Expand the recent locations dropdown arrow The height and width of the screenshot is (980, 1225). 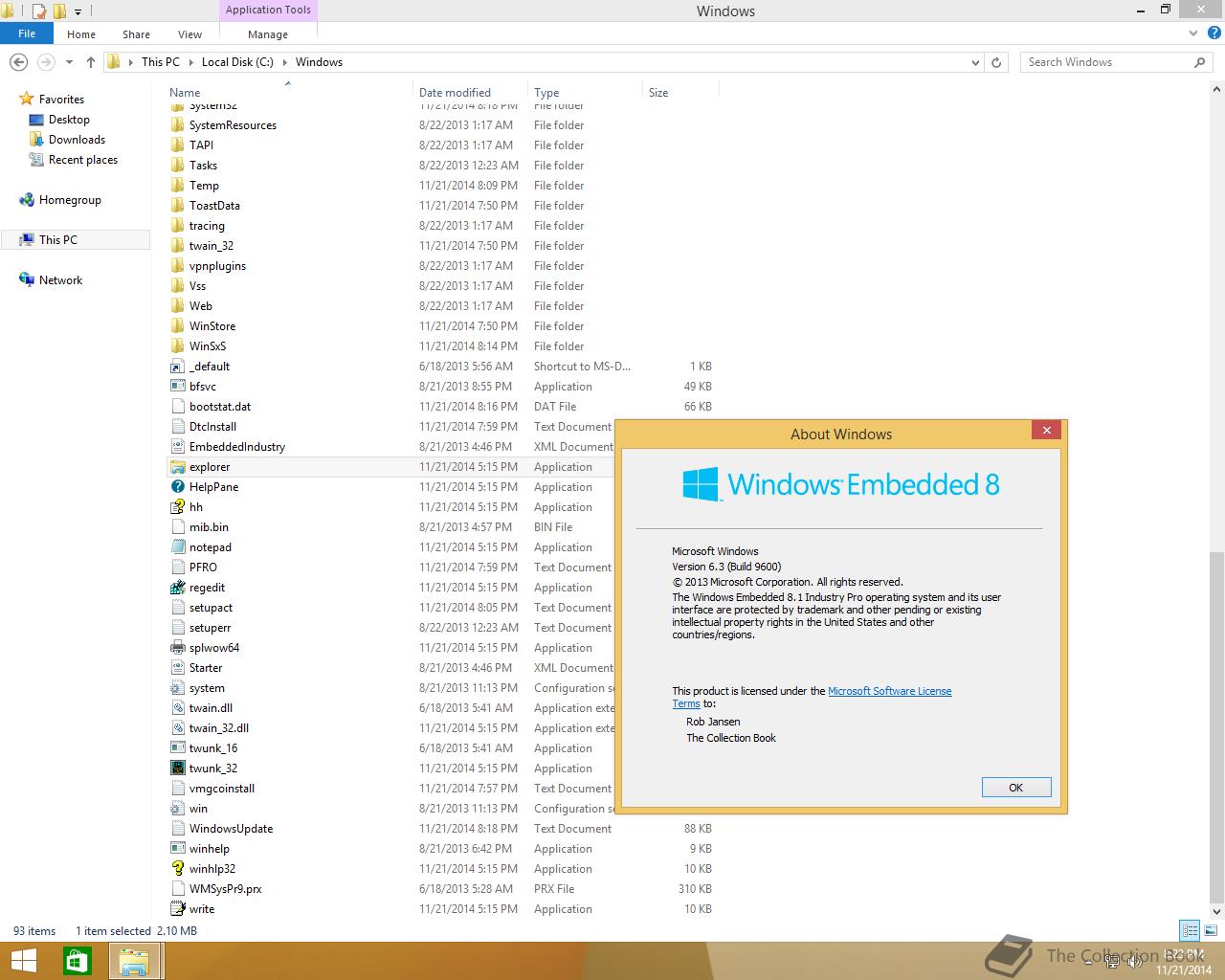pyautogui.click(x=69, y=62)
